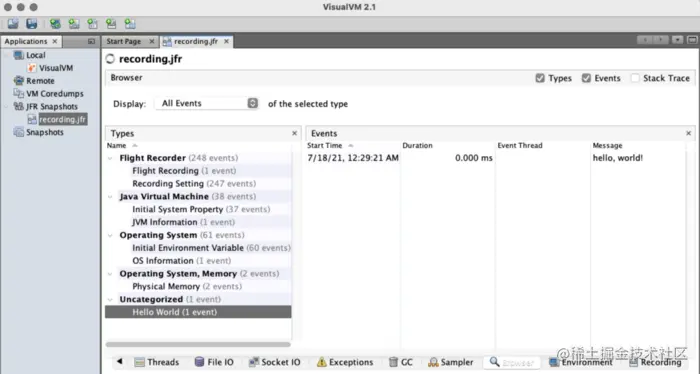Screen dimensions: 700x374
Task: Open the Threads view tab
Action: (157, 362)
